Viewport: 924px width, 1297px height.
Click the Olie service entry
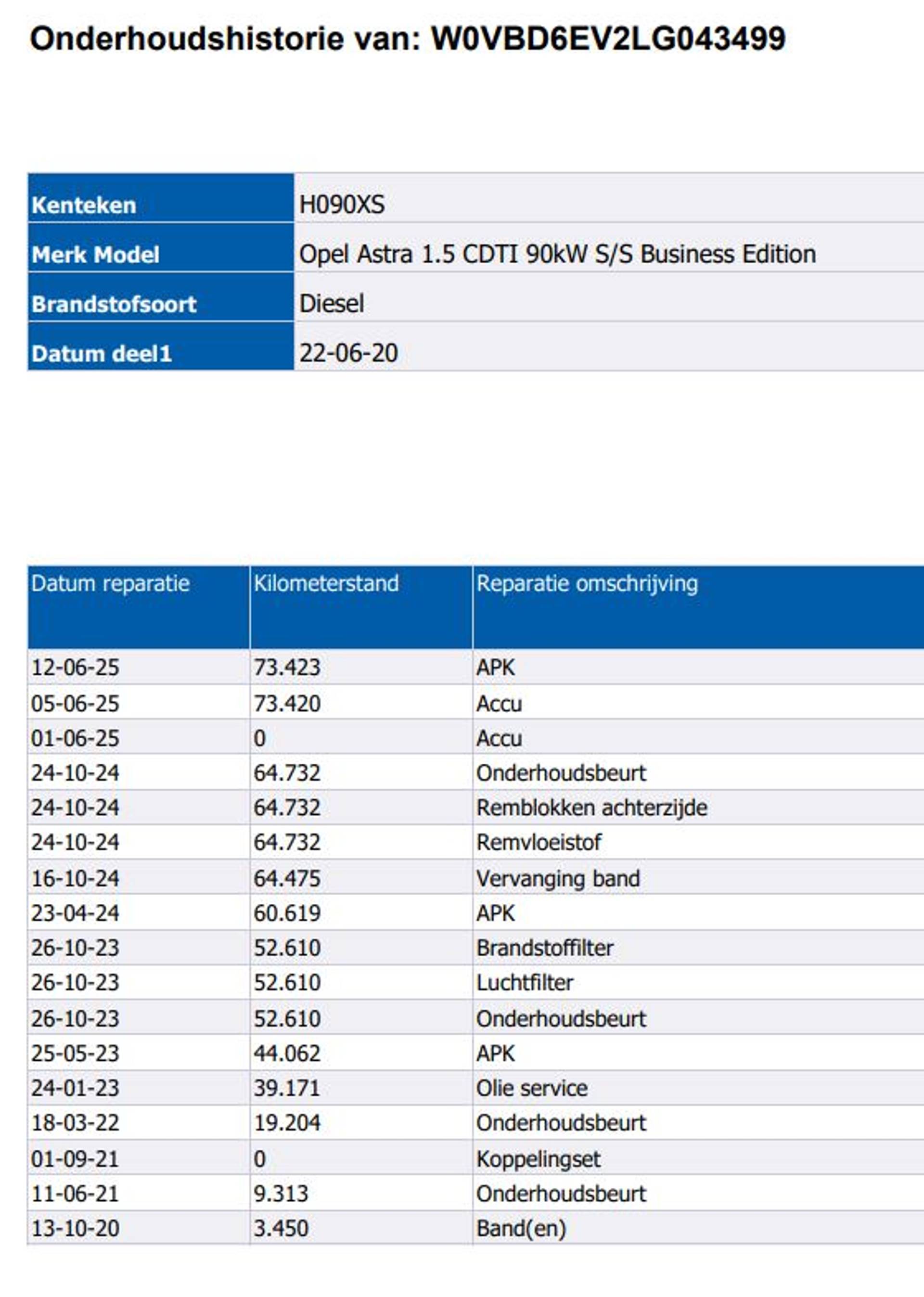[x=531, y=1088]
